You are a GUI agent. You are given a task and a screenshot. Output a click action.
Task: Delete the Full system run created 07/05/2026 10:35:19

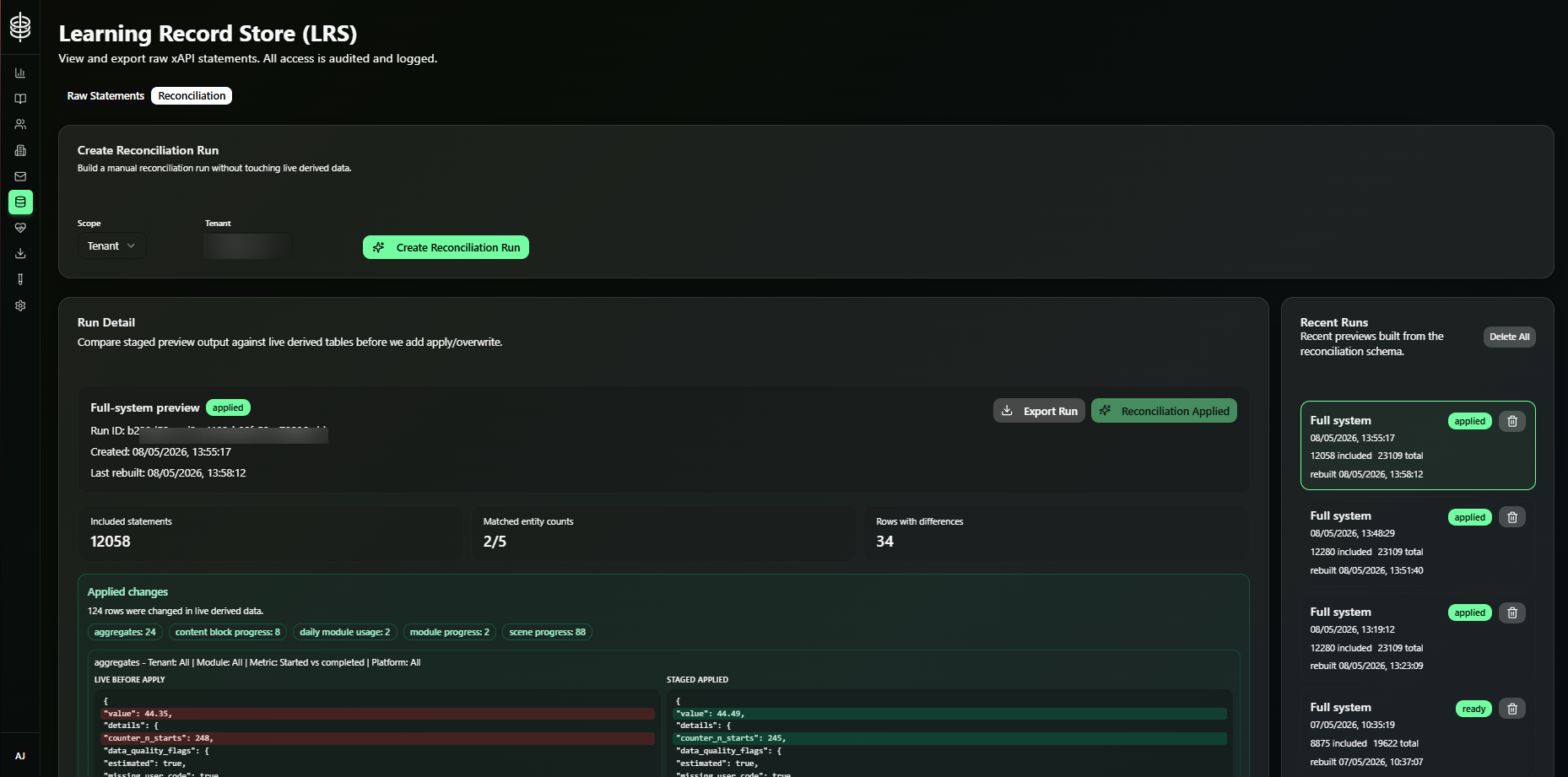pyautogui.click(x=1511, y=709)
